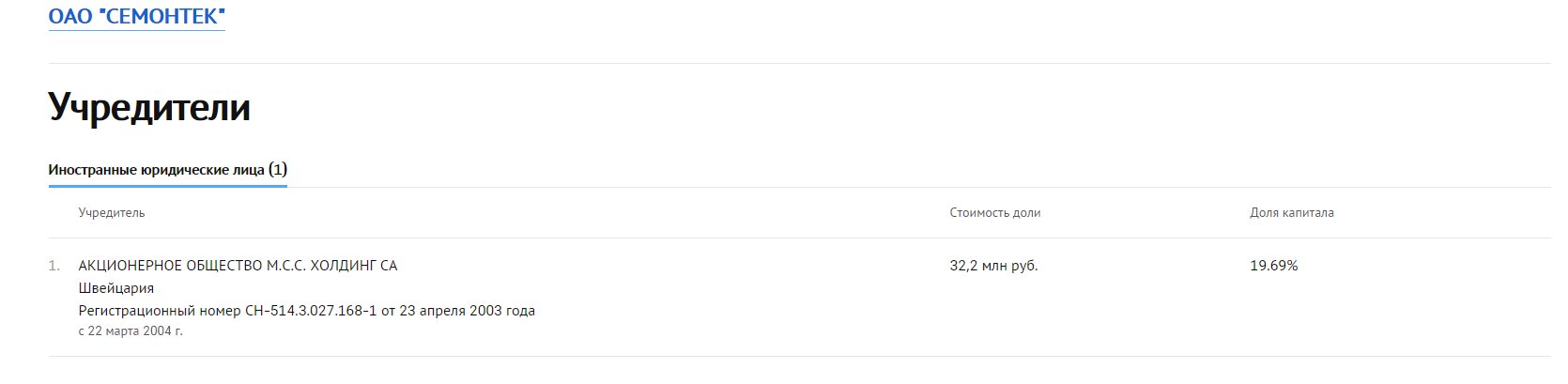This screenshot has width=1568, height=384.
Task: Click the row number "1."
Action: click(x=54, y=267)
